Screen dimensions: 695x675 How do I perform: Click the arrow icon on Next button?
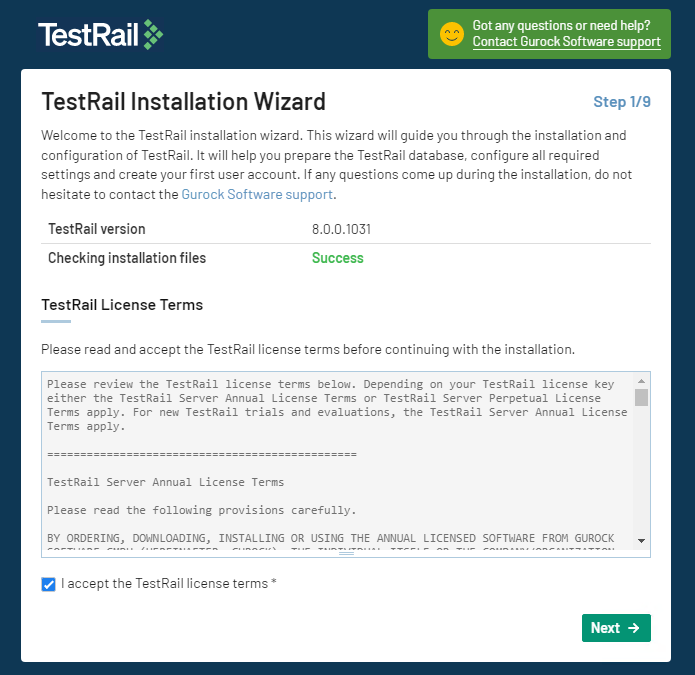(634, 628)
